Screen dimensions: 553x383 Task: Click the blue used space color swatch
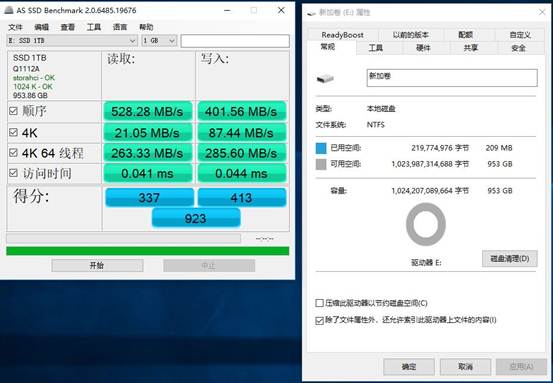pyautogui.click(x=321, y=148)
